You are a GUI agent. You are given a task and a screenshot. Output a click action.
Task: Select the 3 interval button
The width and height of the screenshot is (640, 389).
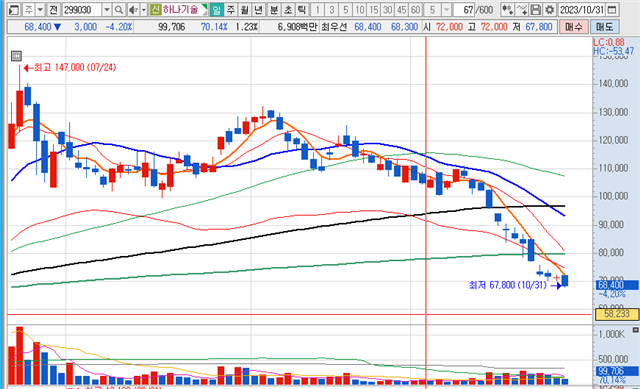[x=332, y=9]
